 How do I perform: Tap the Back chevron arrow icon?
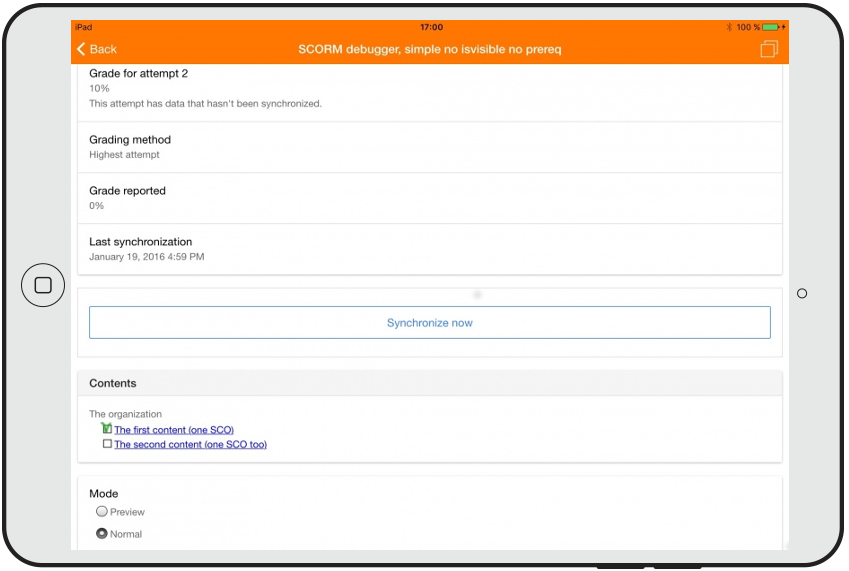pos(80,49)
